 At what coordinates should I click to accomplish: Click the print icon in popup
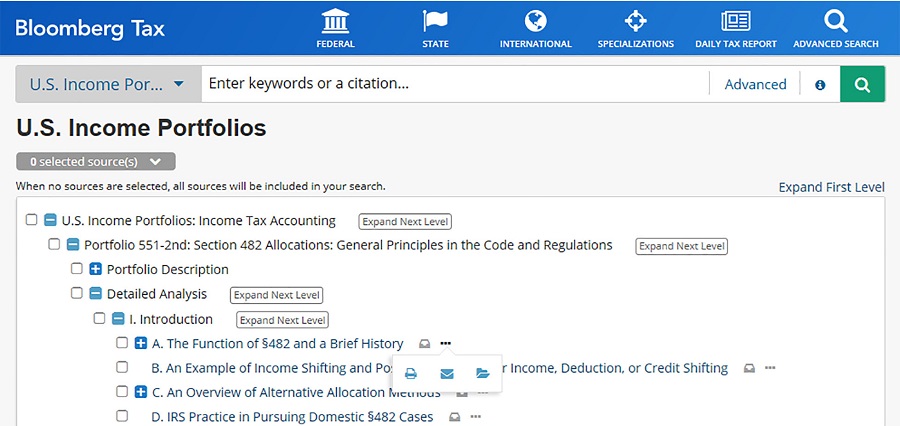[411, 374]
